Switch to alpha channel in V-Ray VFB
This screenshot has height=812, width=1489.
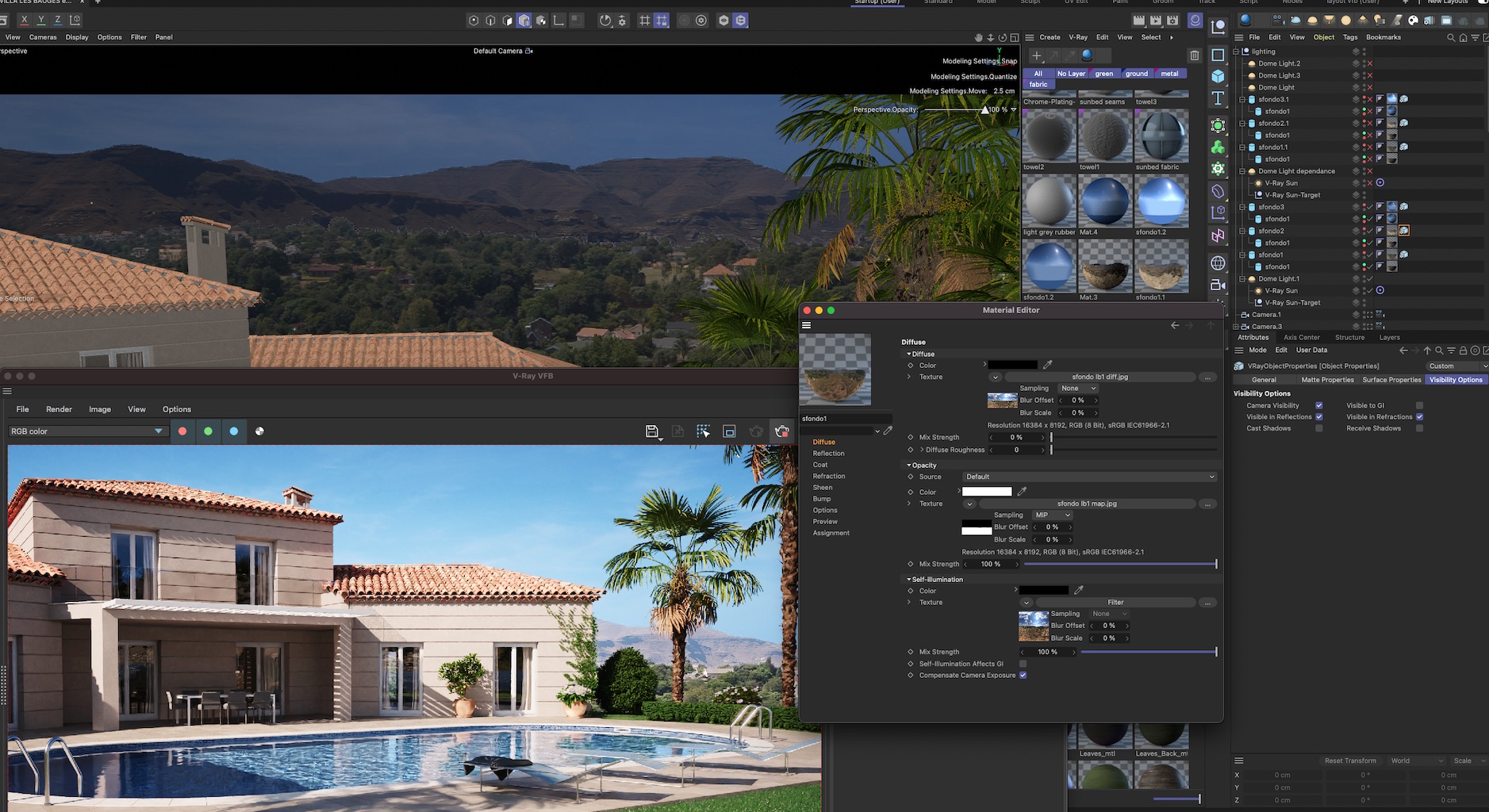click(x=259, y=431)
